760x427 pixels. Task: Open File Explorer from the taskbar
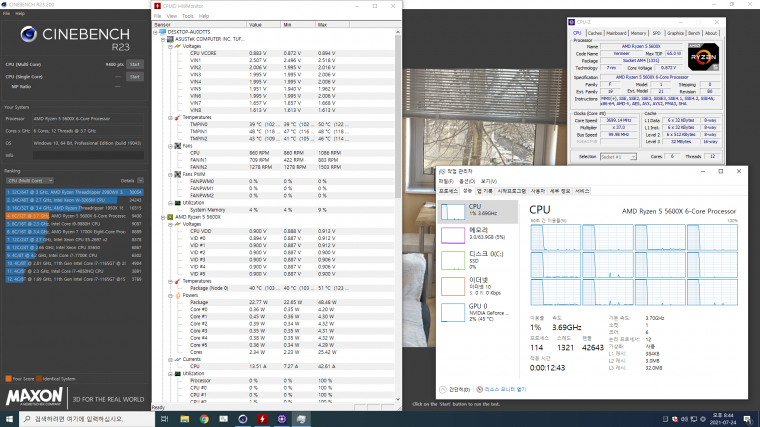pos(184,419)
